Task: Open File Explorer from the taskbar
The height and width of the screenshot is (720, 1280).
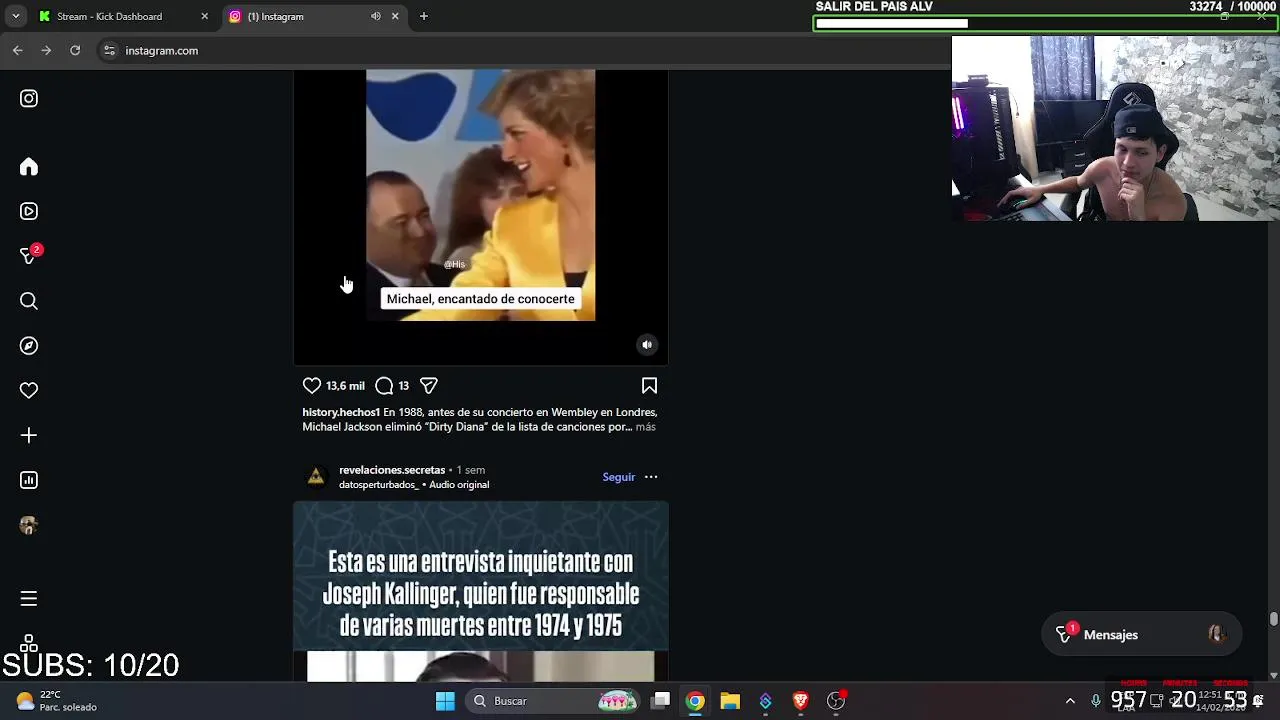Action: 730,701
